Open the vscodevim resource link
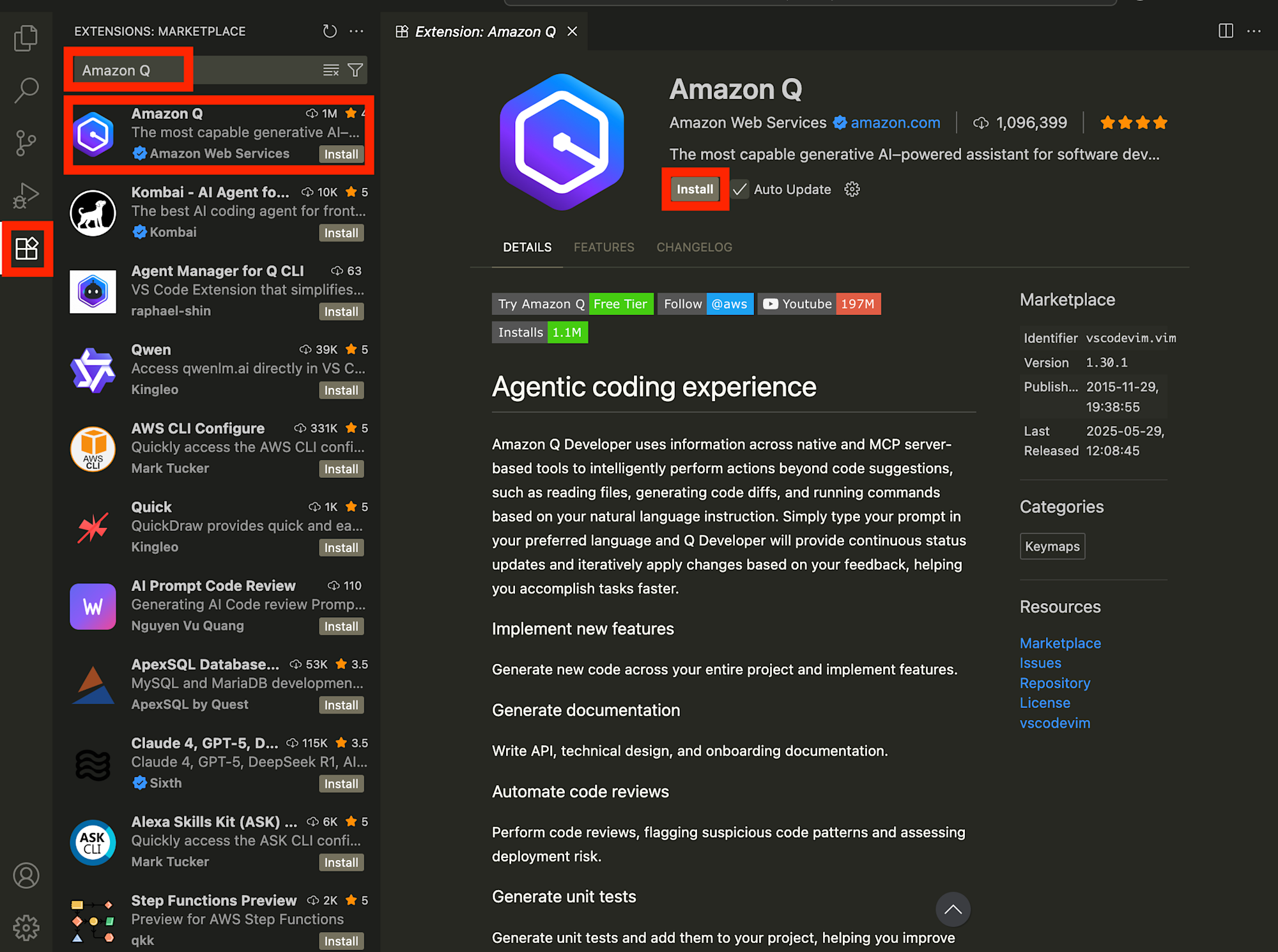1278x952 pixels. coord(1055,723)
